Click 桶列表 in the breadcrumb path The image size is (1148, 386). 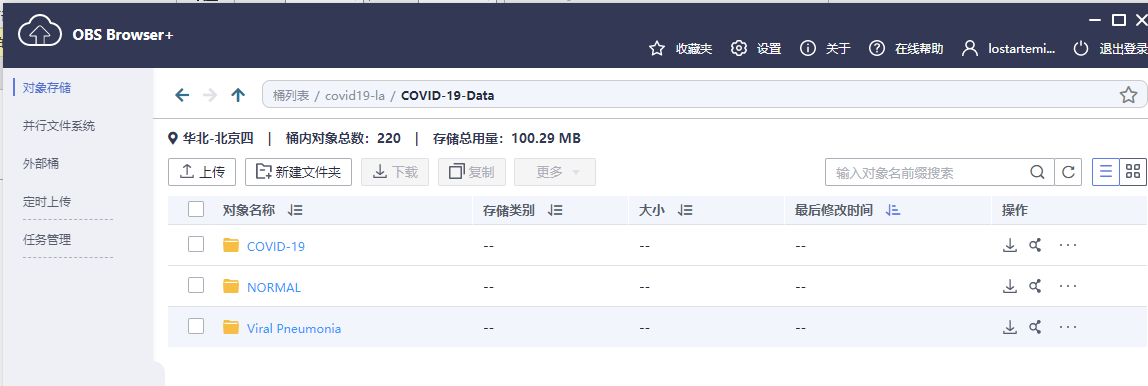click(291, 95)
